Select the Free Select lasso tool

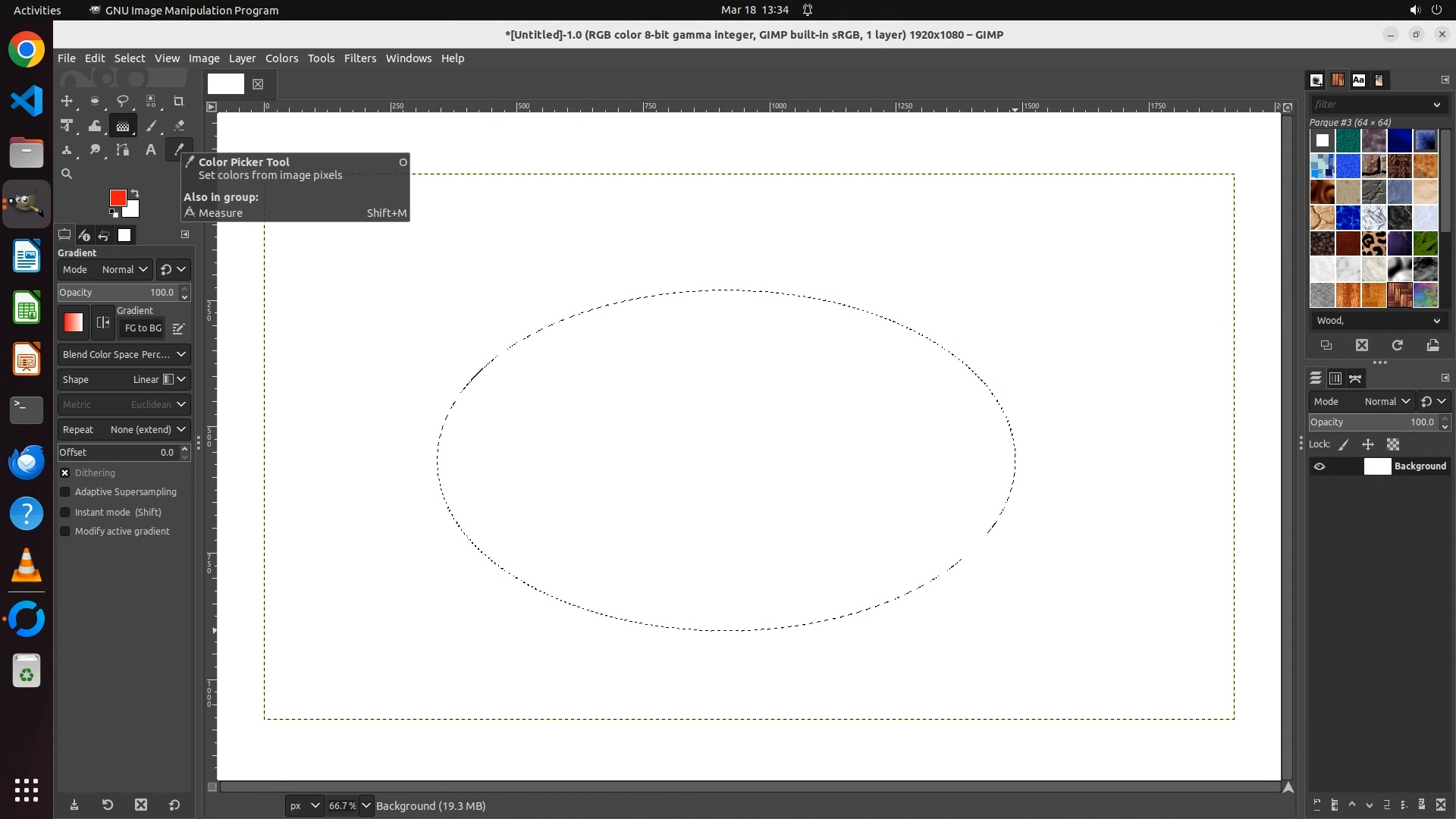123,101
